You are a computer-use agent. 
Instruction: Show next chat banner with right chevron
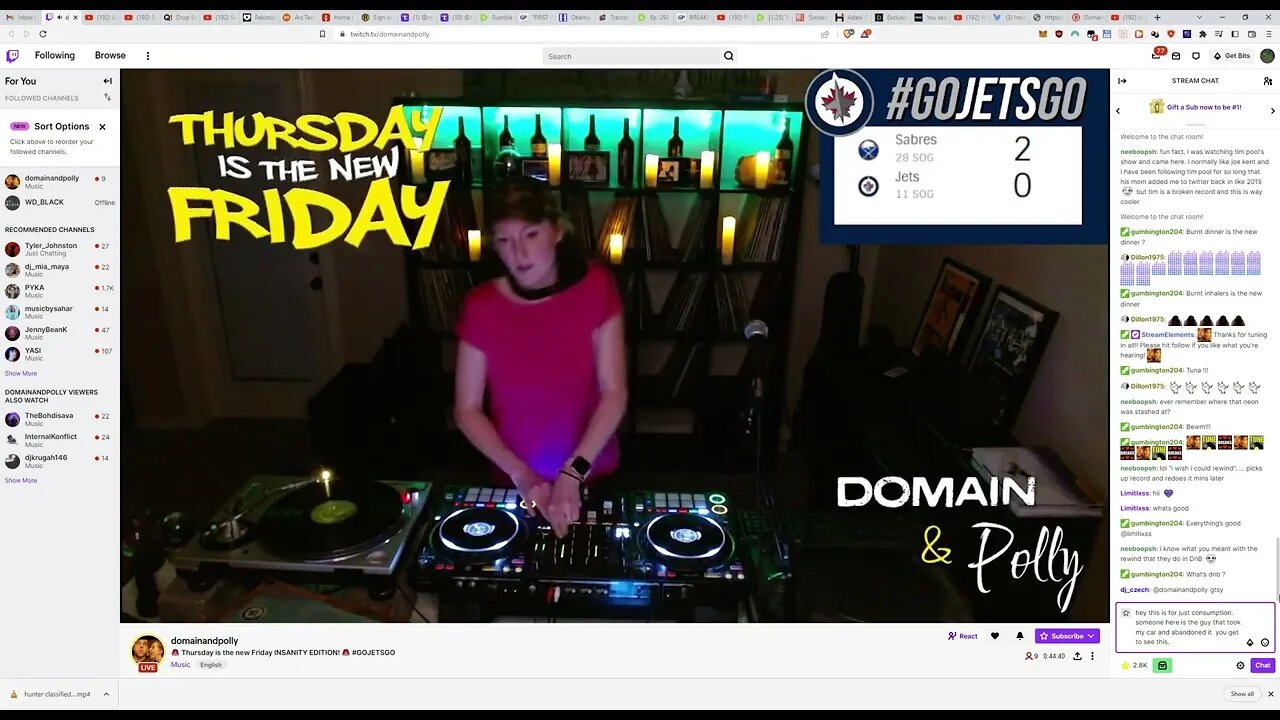pyautogui.click(x=1272, y=110)
